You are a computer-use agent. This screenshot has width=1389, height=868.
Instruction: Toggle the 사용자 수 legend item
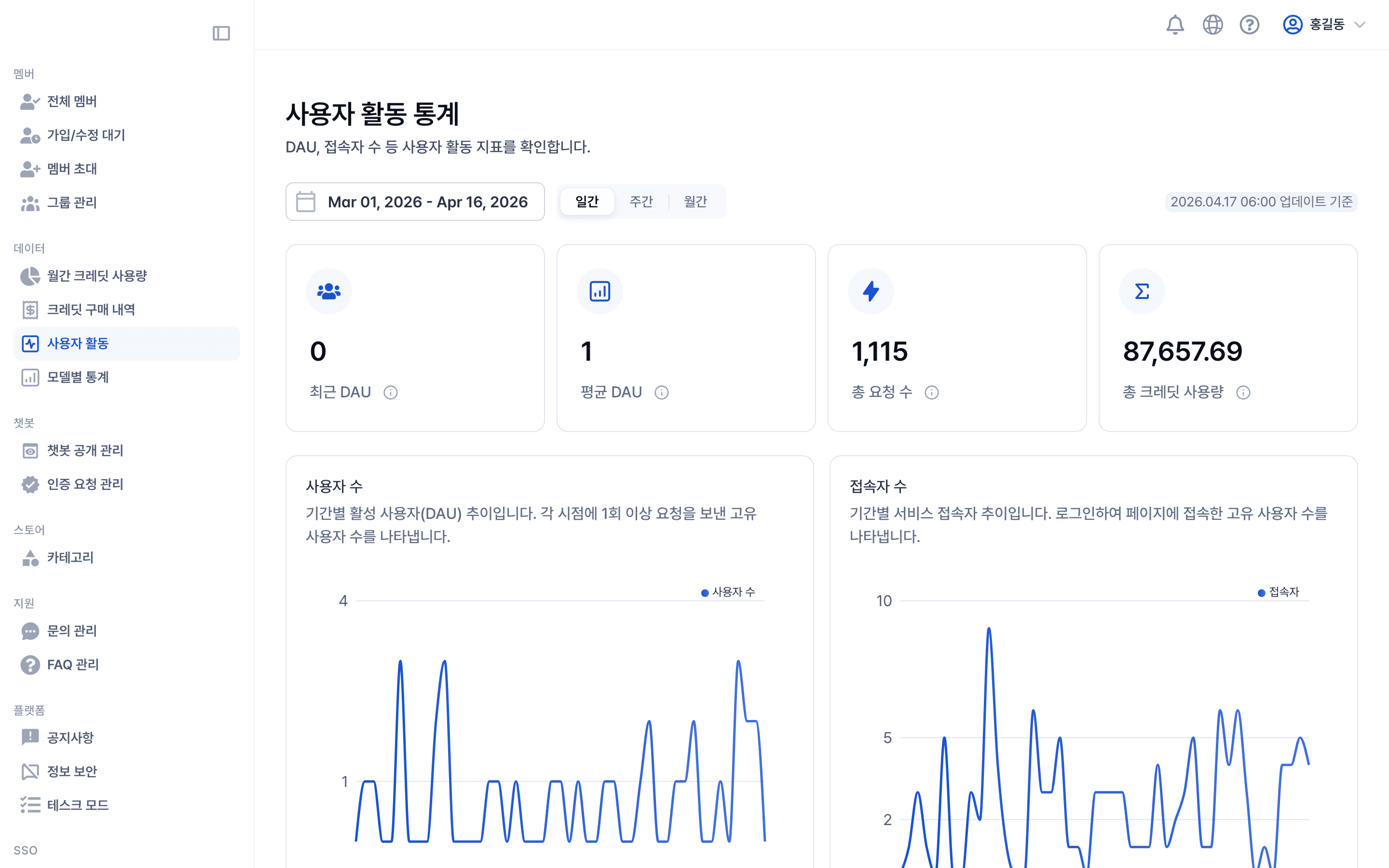729,592
